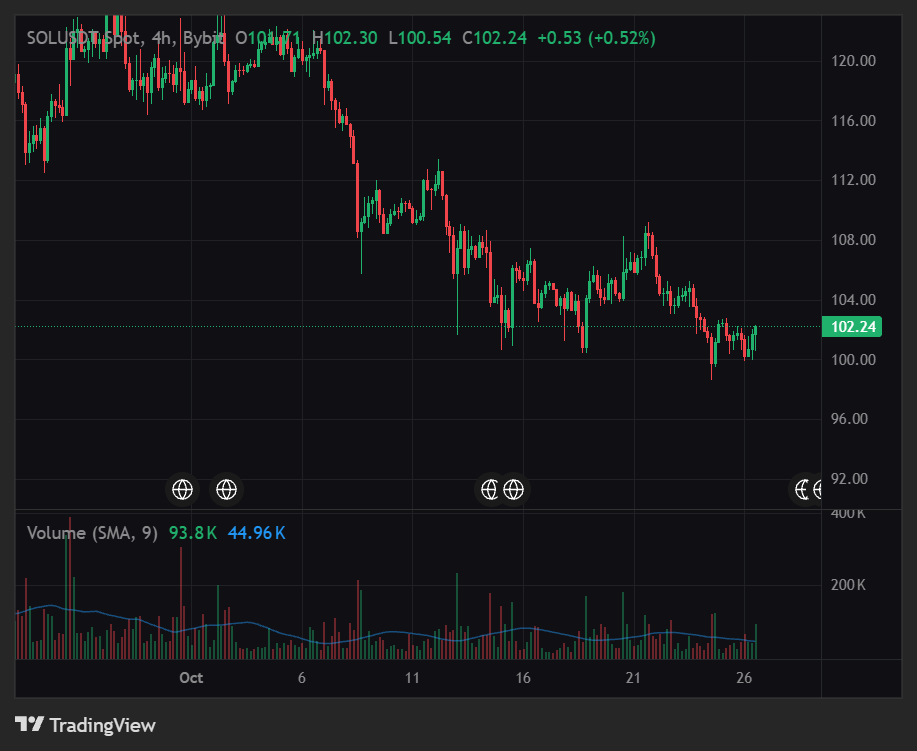This screenshot has height=751, width=917.
Task: Open the partially hidden globe icon near date 16
Action: click(488, 489)
